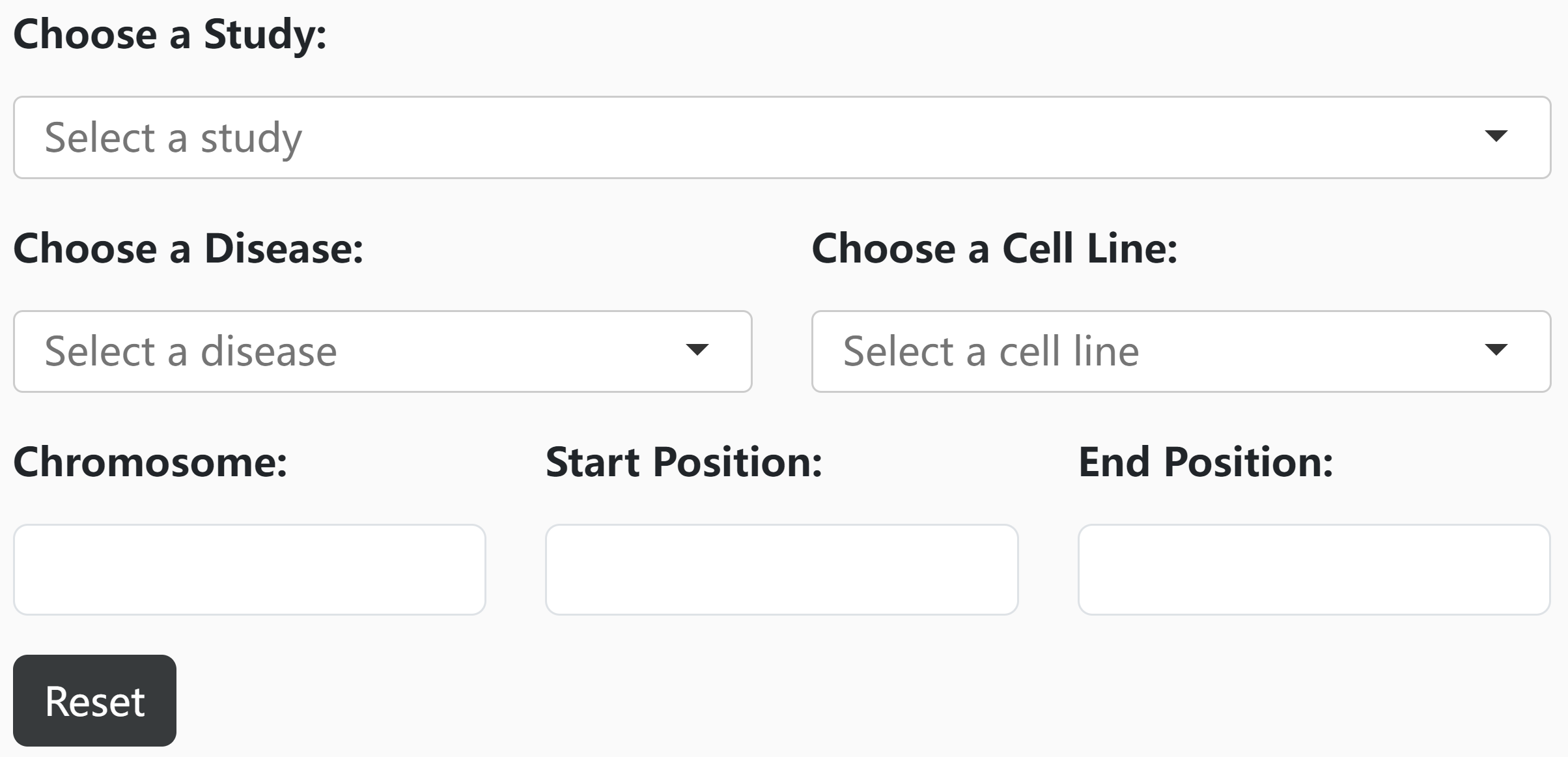Select the End Position input field

(1314, 569)
